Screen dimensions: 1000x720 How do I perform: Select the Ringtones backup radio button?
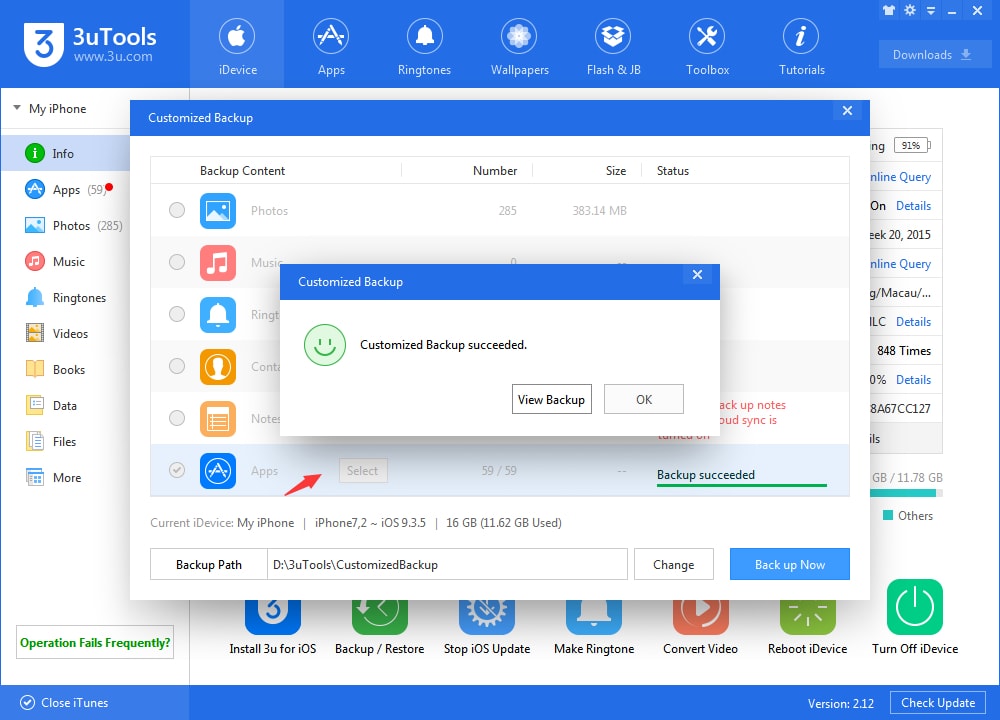tap(177, 314)
